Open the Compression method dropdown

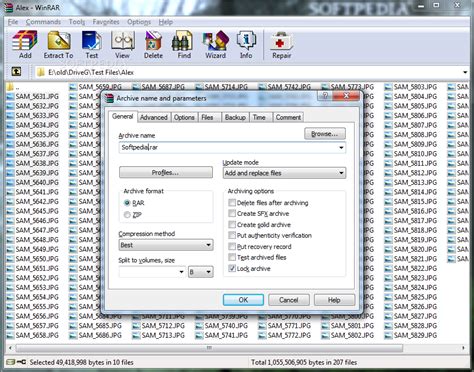[166, 245]
